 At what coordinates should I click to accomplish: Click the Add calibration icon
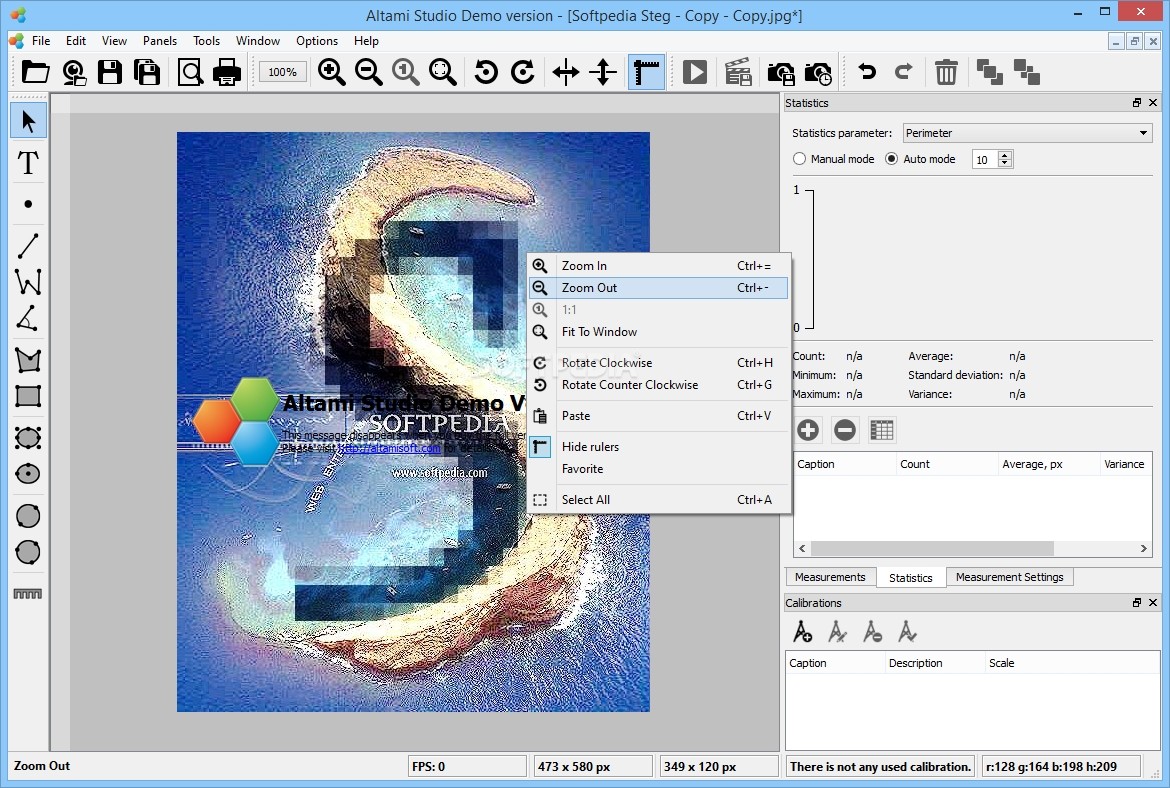click(x=802, y=632)
